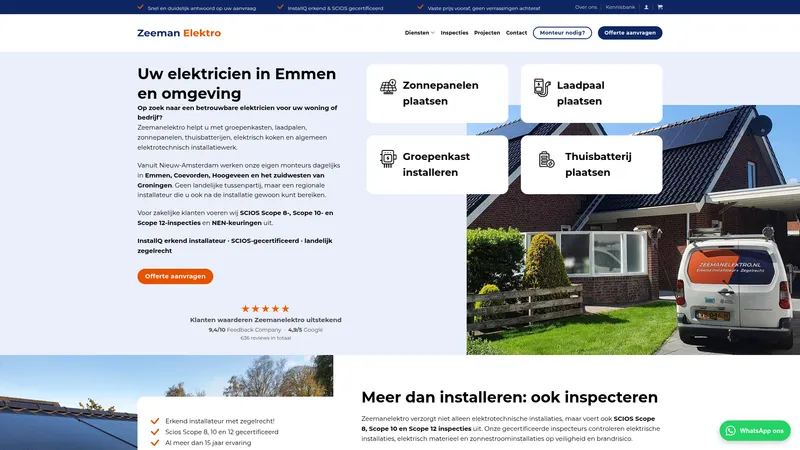Click the fuse box icon
The width and height of the screenshot is (800, 450).
[x=388, y=158]
